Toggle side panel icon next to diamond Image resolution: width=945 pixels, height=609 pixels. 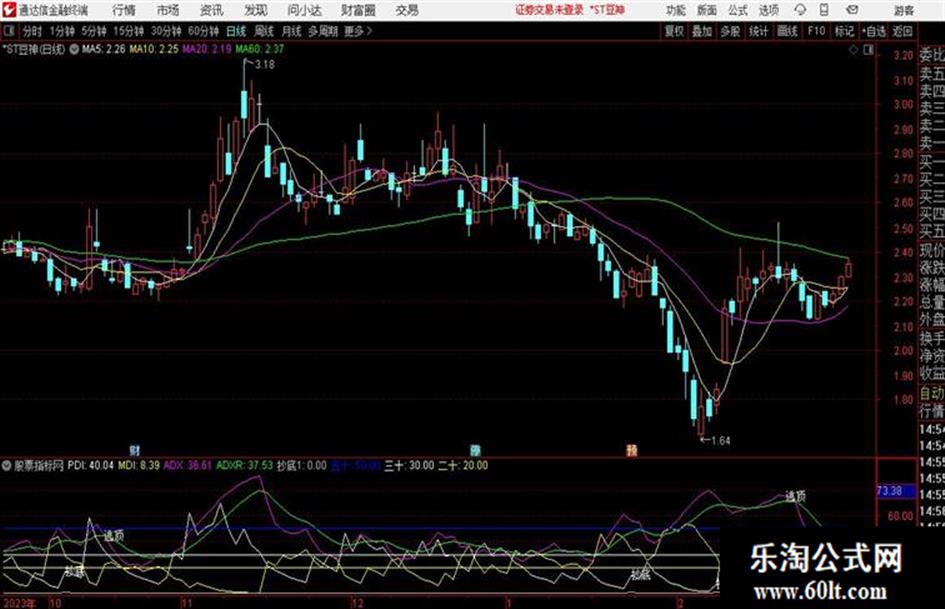pyautogui.click(x=868, y=50)
